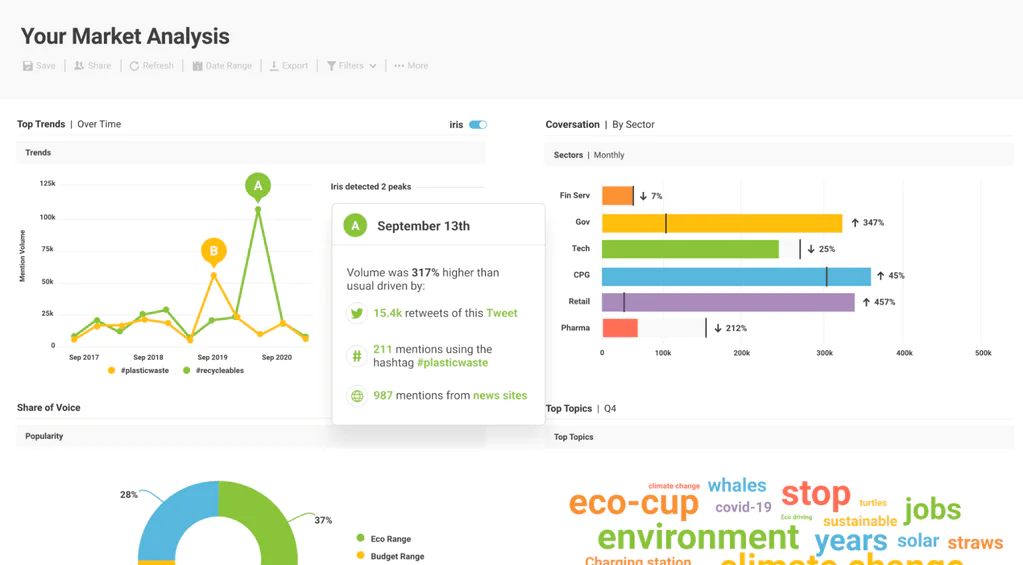Screen dimensions: 1023x565
Task: Click the Retail 457% up arrow
Action: click(x=866, y=302)
